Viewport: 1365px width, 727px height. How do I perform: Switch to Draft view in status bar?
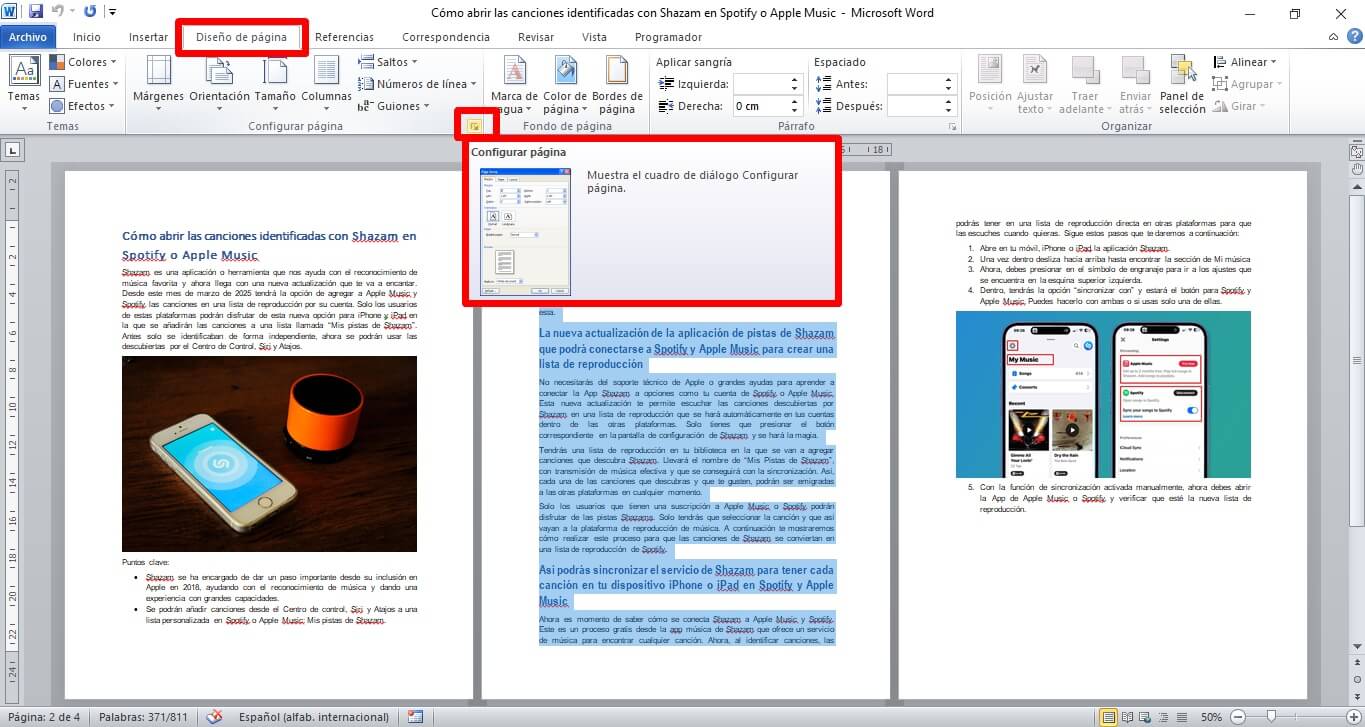pyautogui.click(x=1183, y=717)
